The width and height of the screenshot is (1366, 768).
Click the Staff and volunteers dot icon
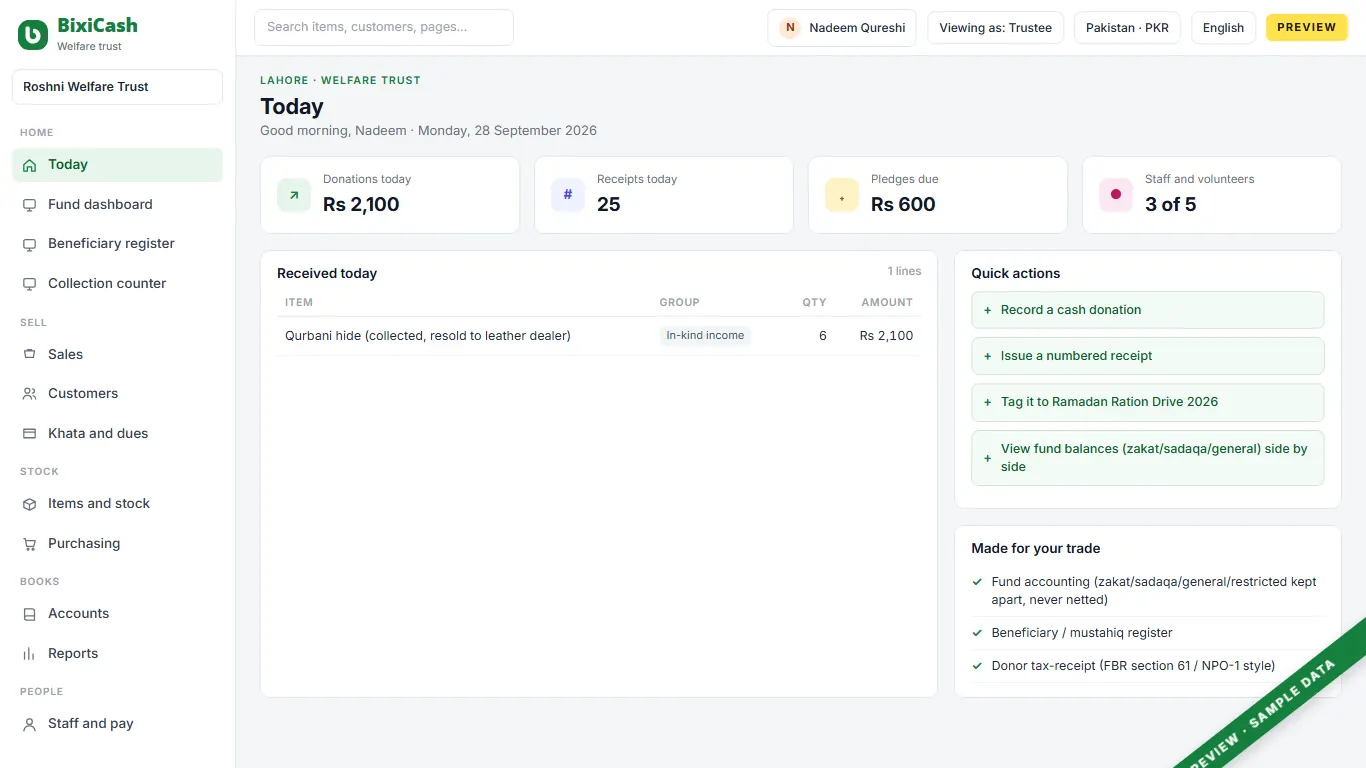(1116, 195)
